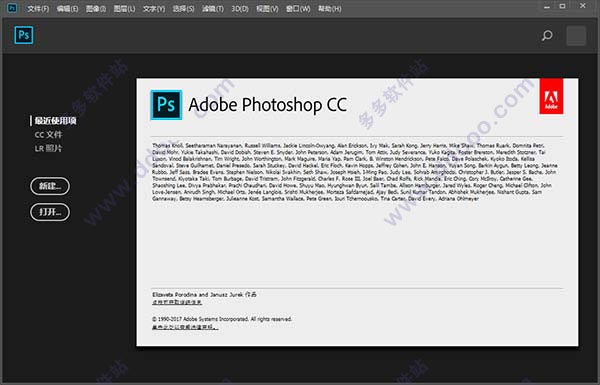Open the 滤镜(T) menu

tap(213, 8)
